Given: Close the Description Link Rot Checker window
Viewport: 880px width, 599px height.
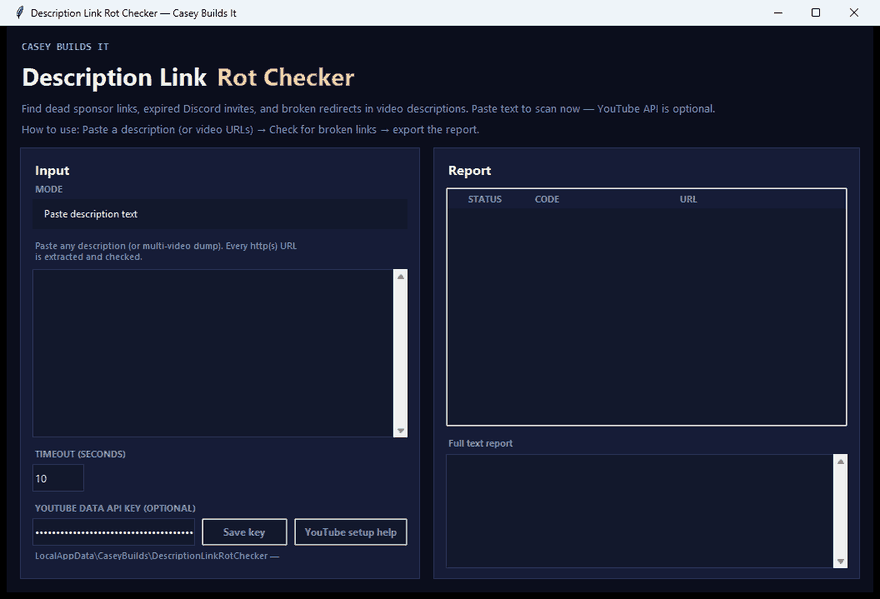Looking at the screenshot, I should click(854, 12).
